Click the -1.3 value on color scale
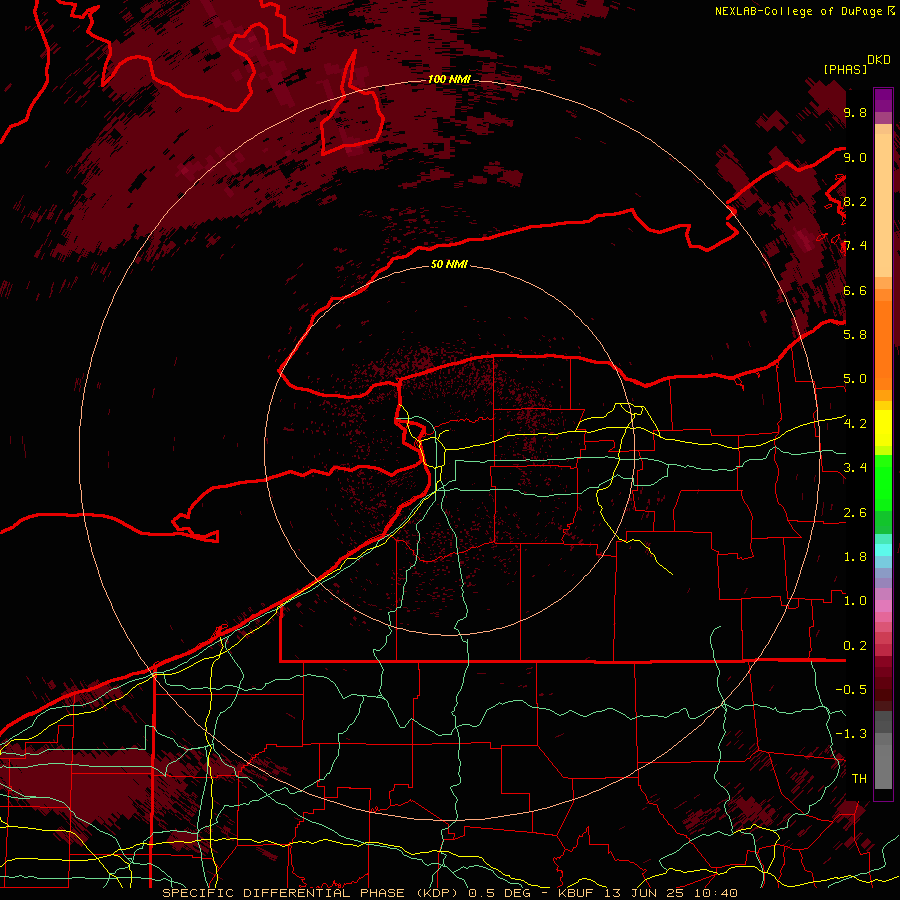 tap(851, 734)
